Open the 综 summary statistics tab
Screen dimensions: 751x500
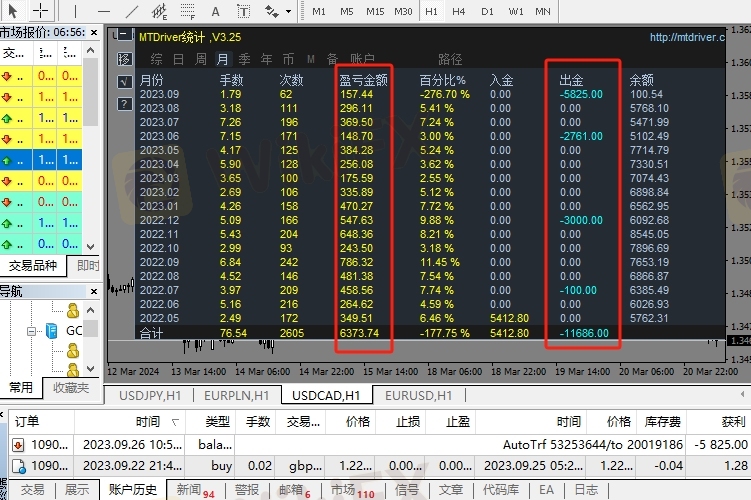[156, 59]
